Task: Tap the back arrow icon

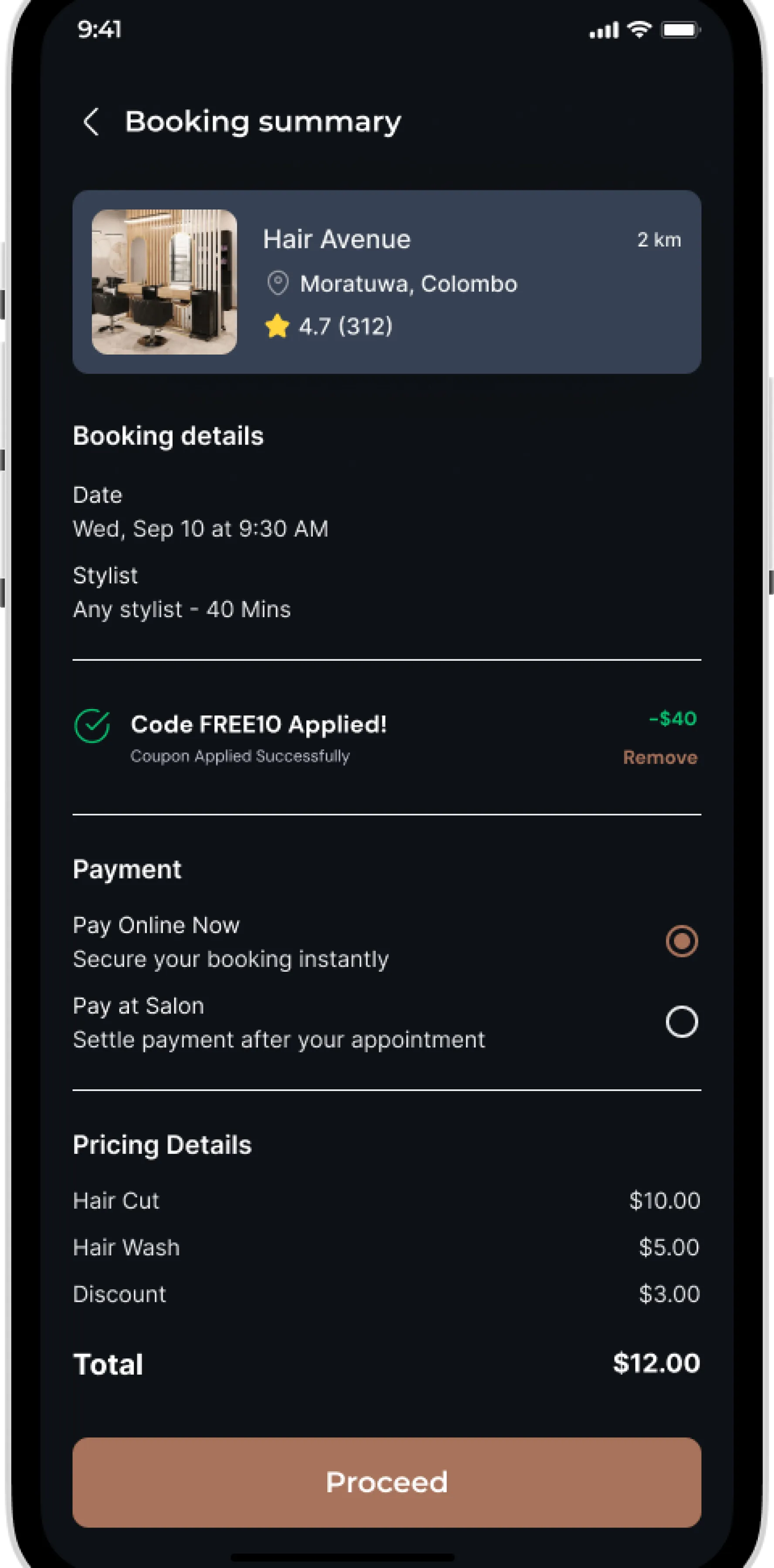Action: point(91,122)
